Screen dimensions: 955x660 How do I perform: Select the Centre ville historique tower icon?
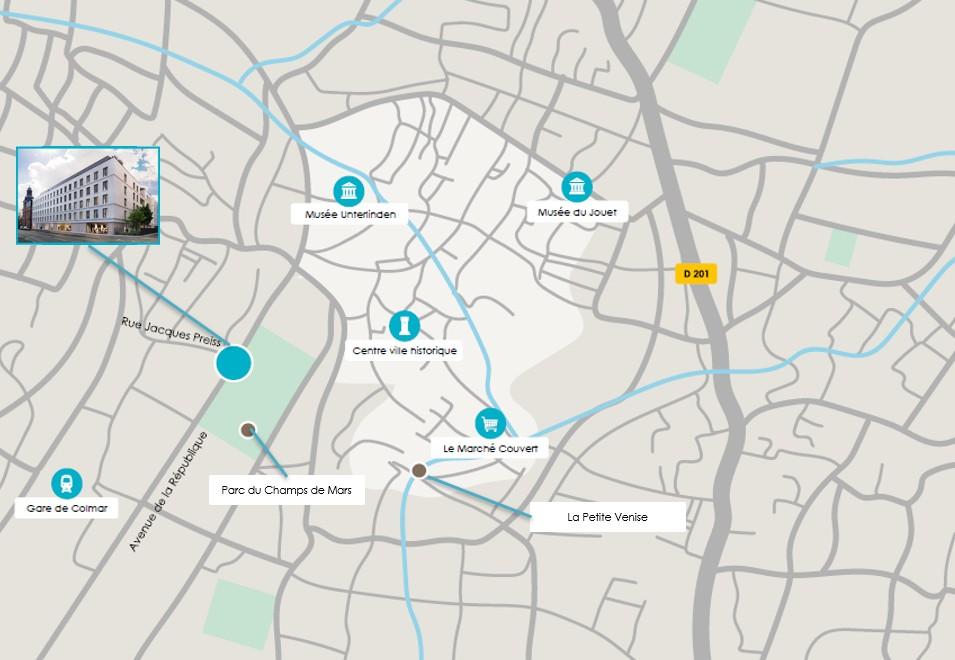404,326
